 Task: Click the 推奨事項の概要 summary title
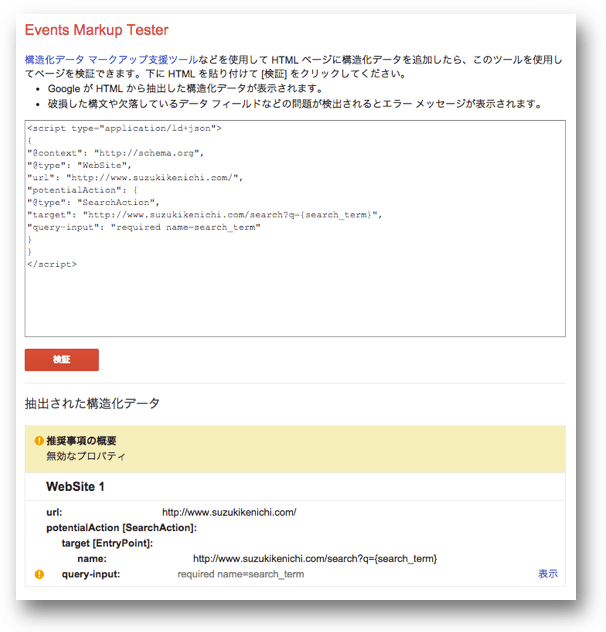pos(81,441)
